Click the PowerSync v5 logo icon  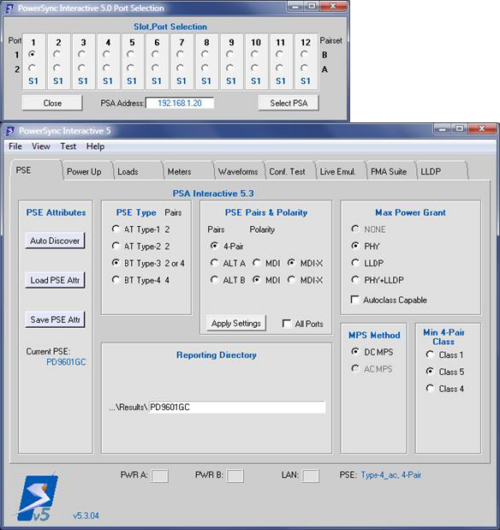[x=37, y=497]
